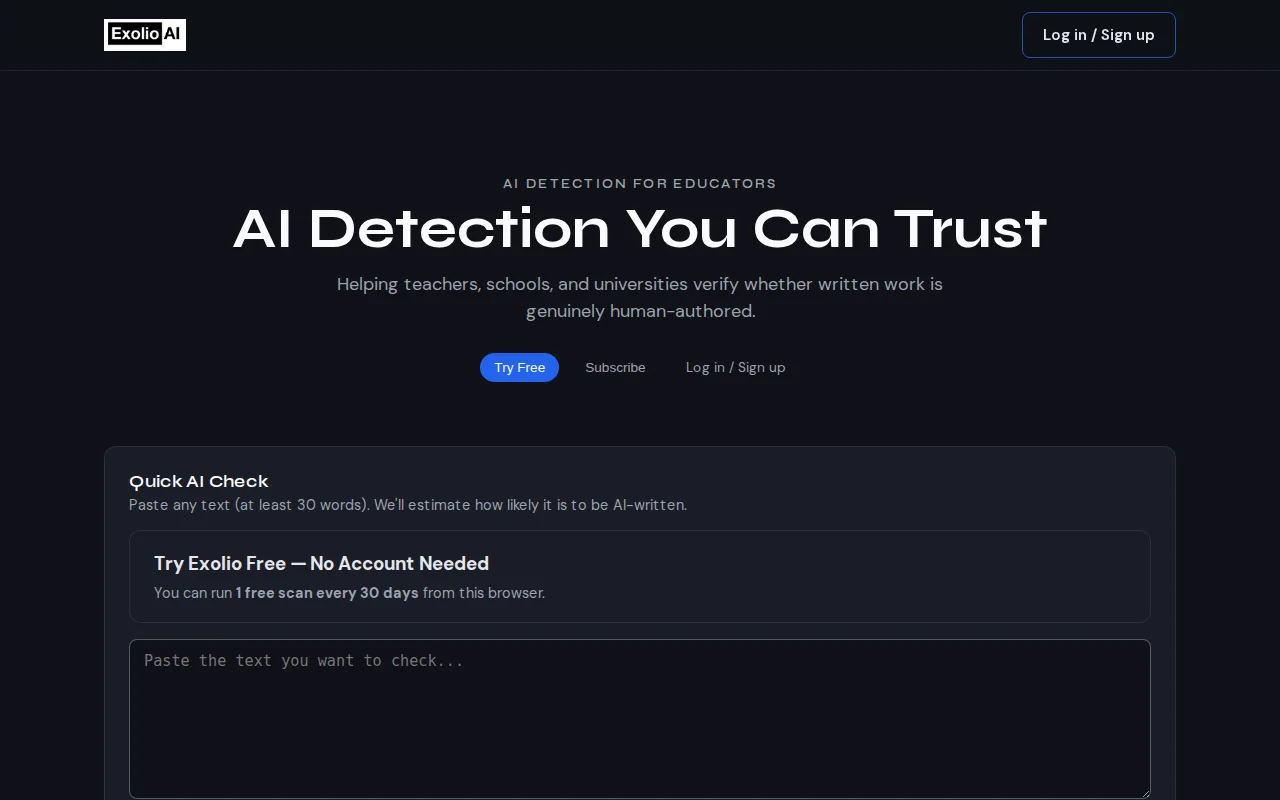This screenshot has height=800, width=1280.
Task: Open Log in / Sign up header button
Action: (x=1098, y=35)
